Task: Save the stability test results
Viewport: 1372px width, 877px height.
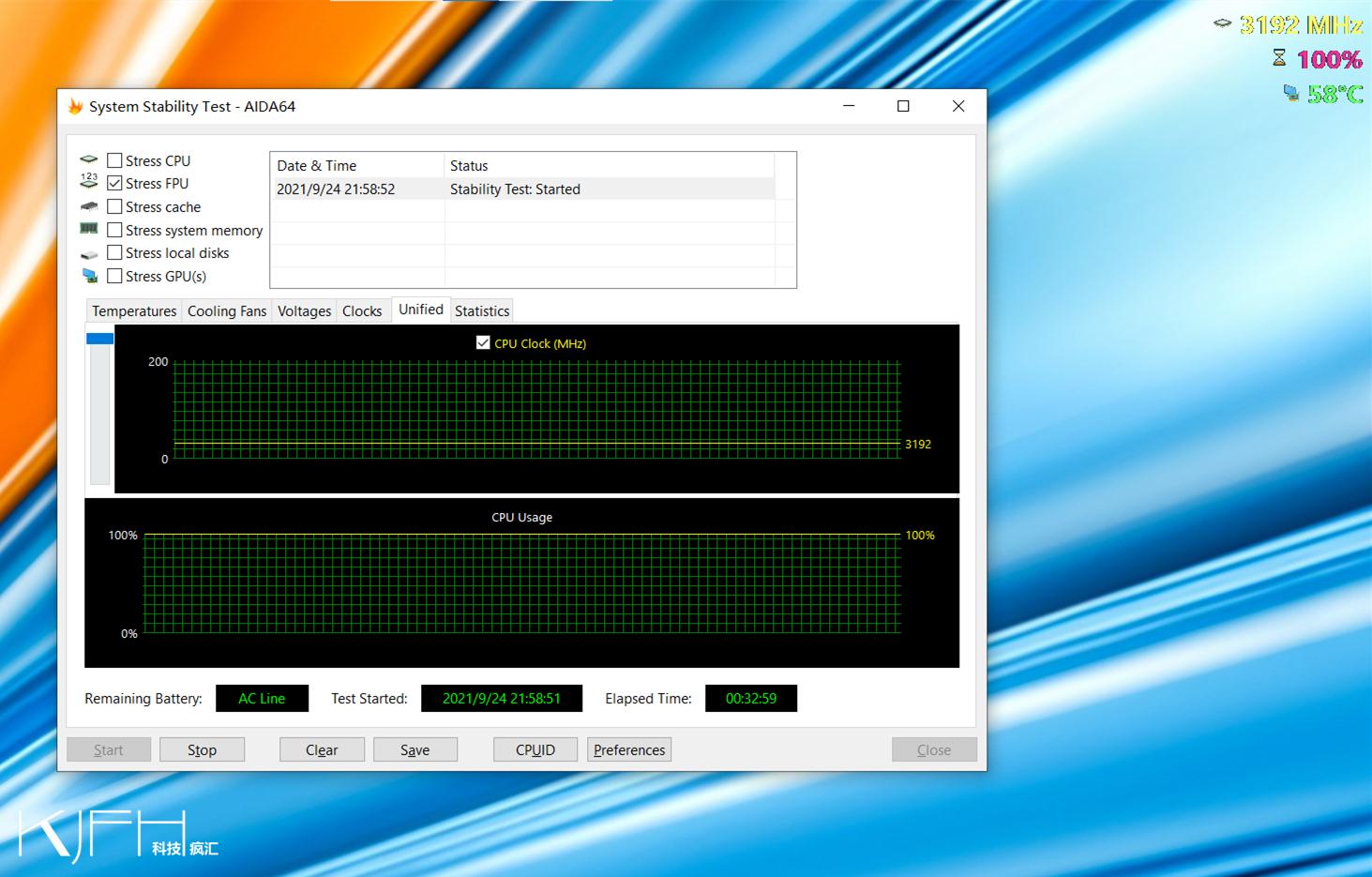Action: coord(415,748)
